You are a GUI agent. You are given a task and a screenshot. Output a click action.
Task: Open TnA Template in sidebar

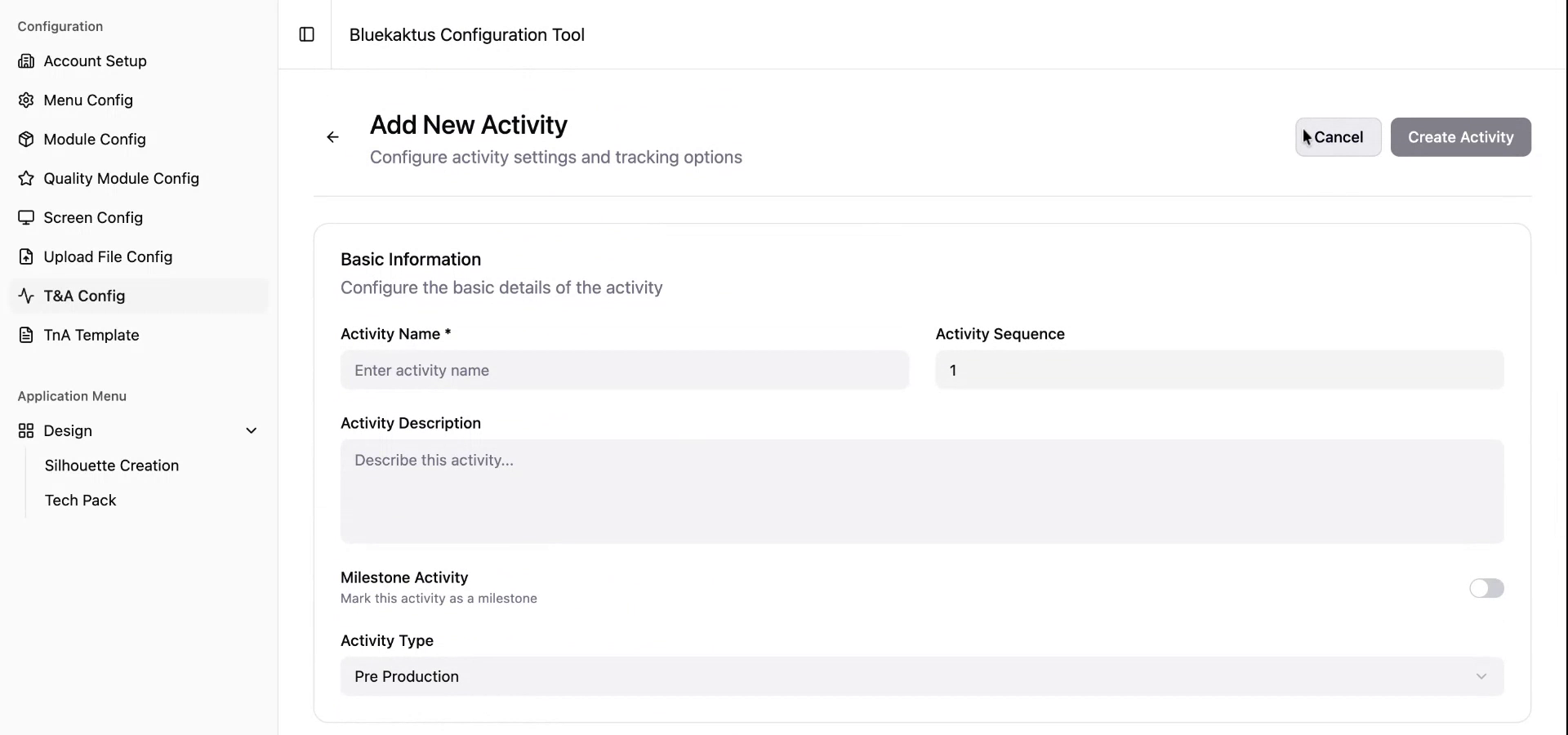tap(91, 336)
